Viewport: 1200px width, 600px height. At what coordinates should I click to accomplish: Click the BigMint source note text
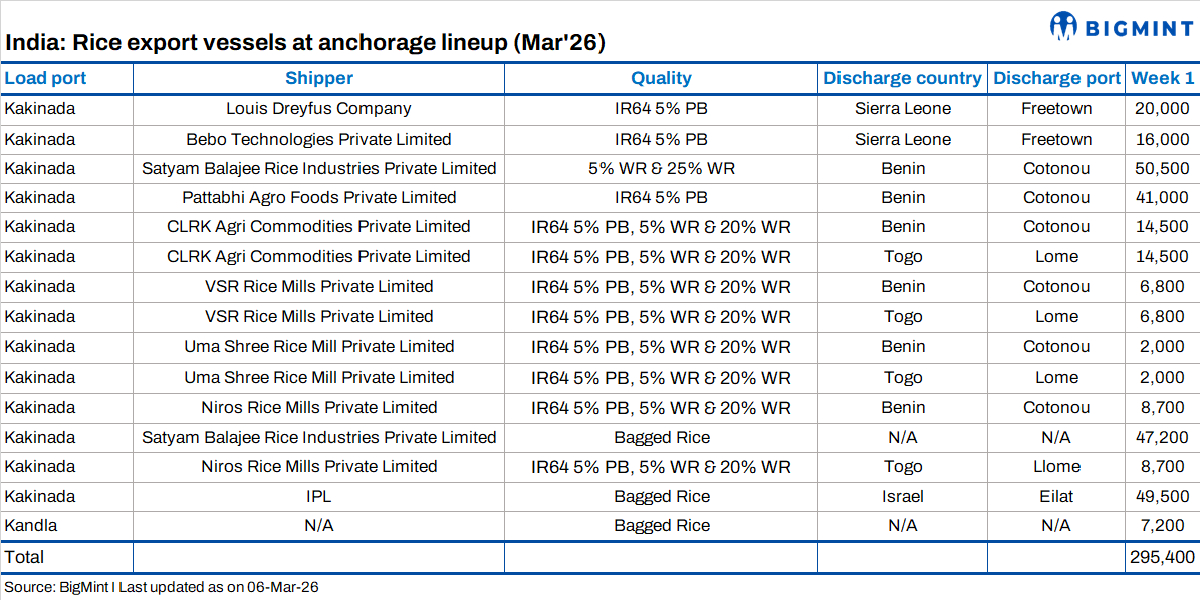coord(161,587)
